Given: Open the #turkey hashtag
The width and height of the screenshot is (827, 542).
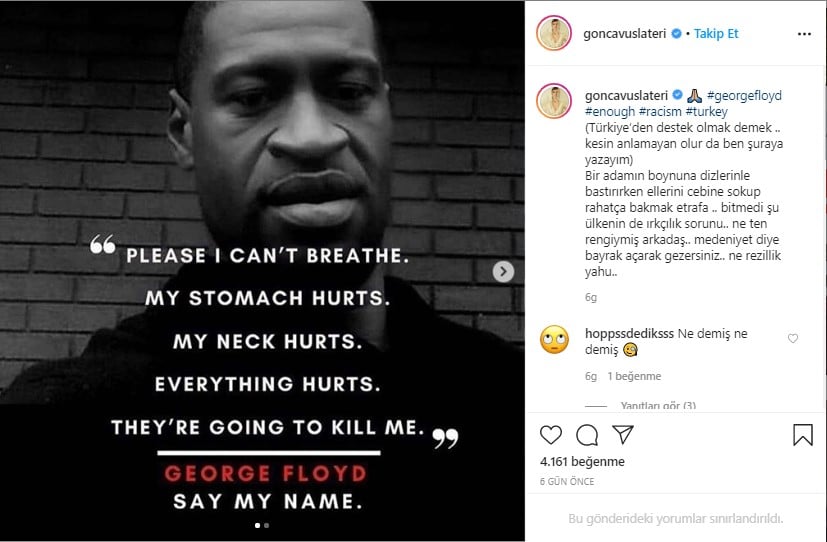Looking at the screenshot, I should pyautogui.click(x=706, y=111).
